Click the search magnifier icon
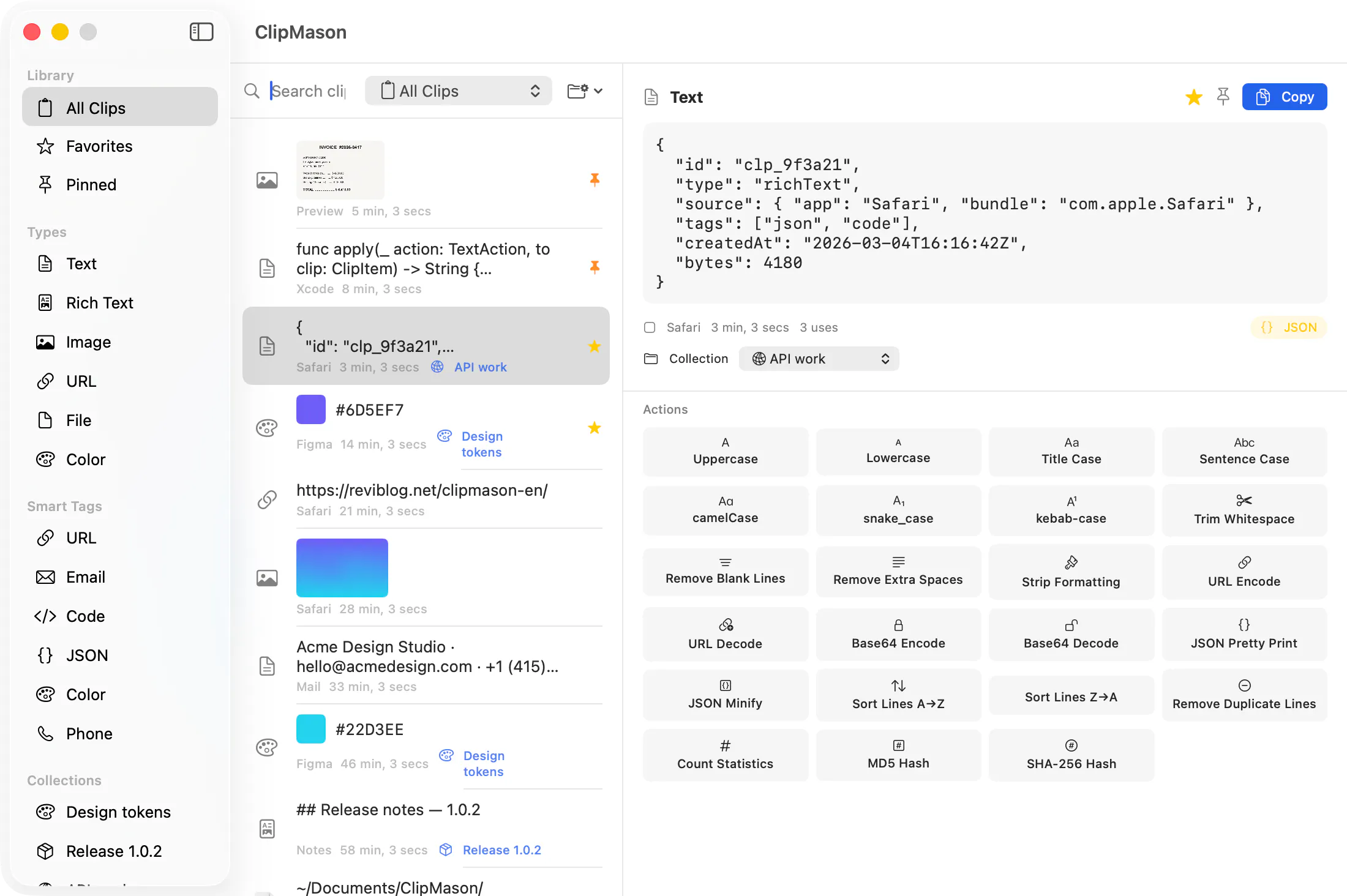The image size is (1347, 896). pos(252,91)
